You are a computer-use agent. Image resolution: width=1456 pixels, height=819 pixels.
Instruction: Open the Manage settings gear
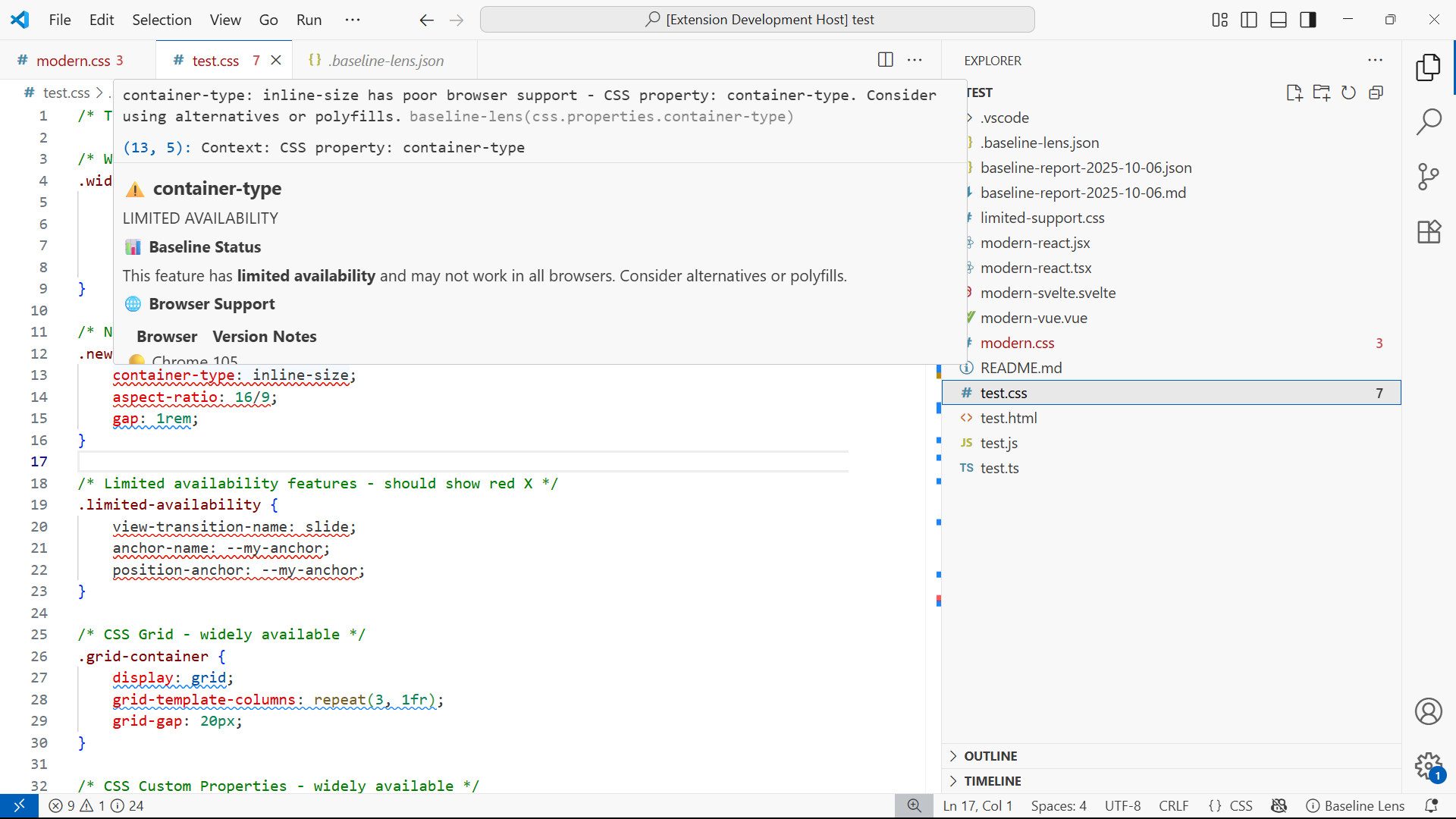pos(1429,765)
